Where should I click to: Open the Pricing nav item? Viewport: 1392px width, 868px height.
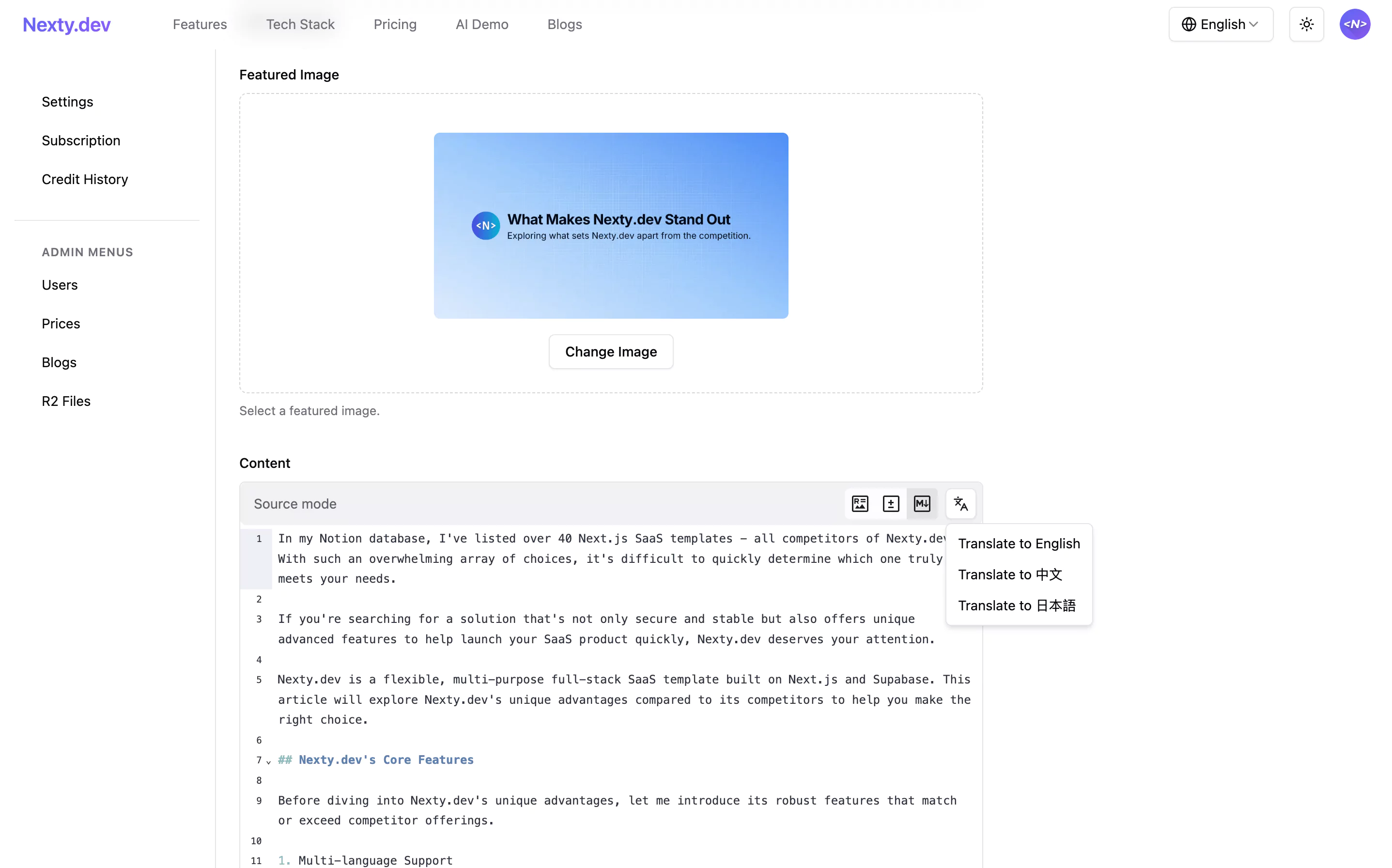tap(395, 24)
